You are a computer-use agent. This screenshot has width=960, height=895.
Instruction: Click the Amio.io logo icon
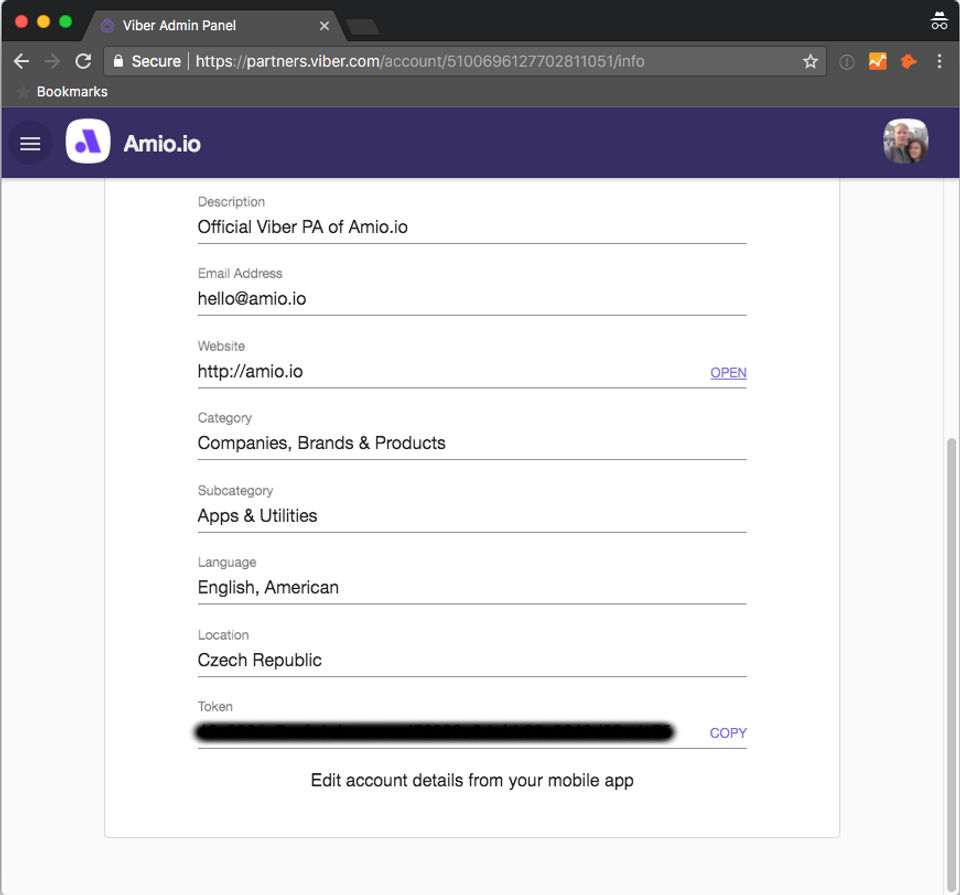tap(88, 142)
